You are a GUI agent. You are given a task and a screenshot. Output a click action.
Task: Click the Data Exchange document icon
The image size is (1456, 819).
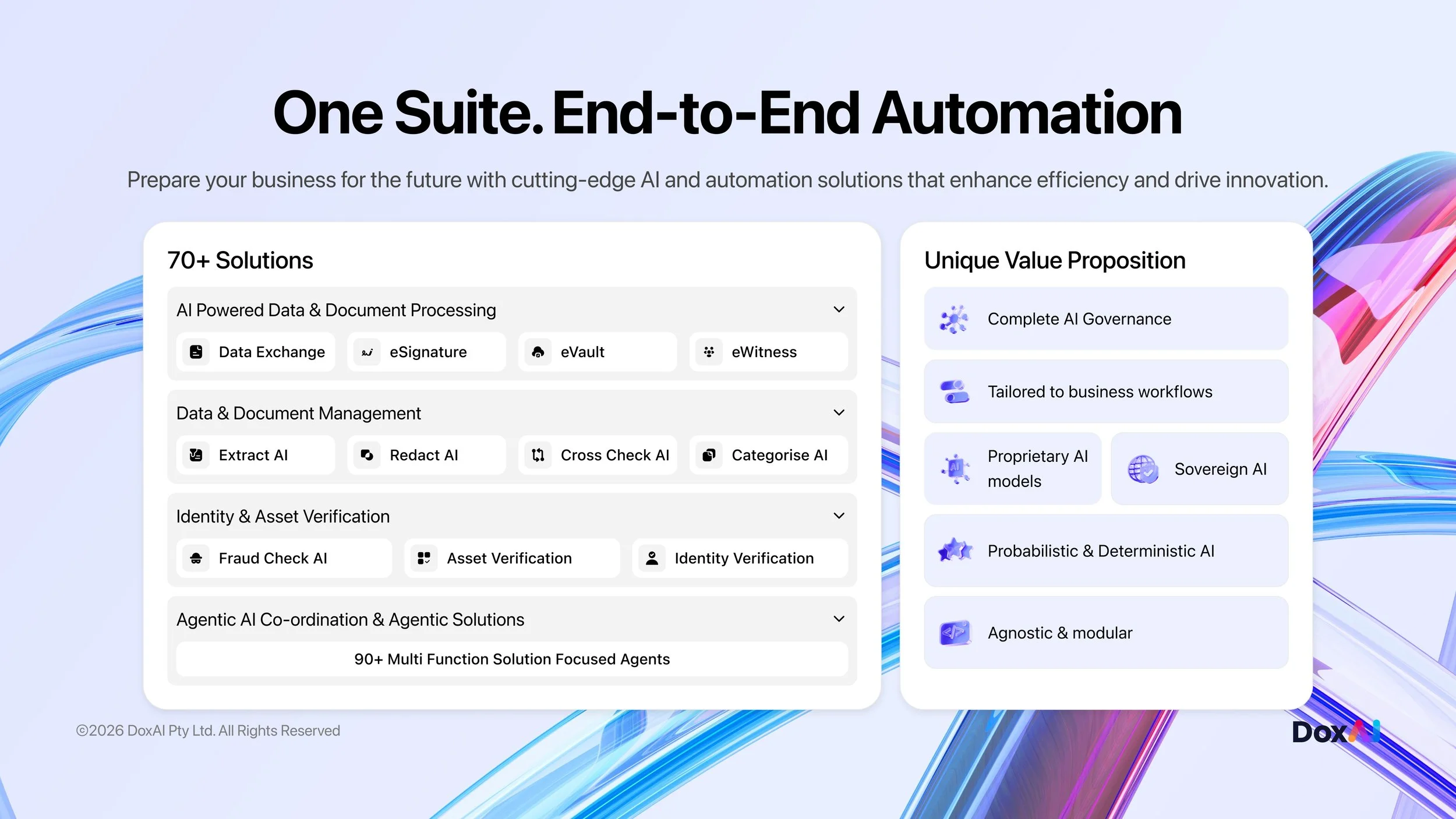[x=196, y=352]
